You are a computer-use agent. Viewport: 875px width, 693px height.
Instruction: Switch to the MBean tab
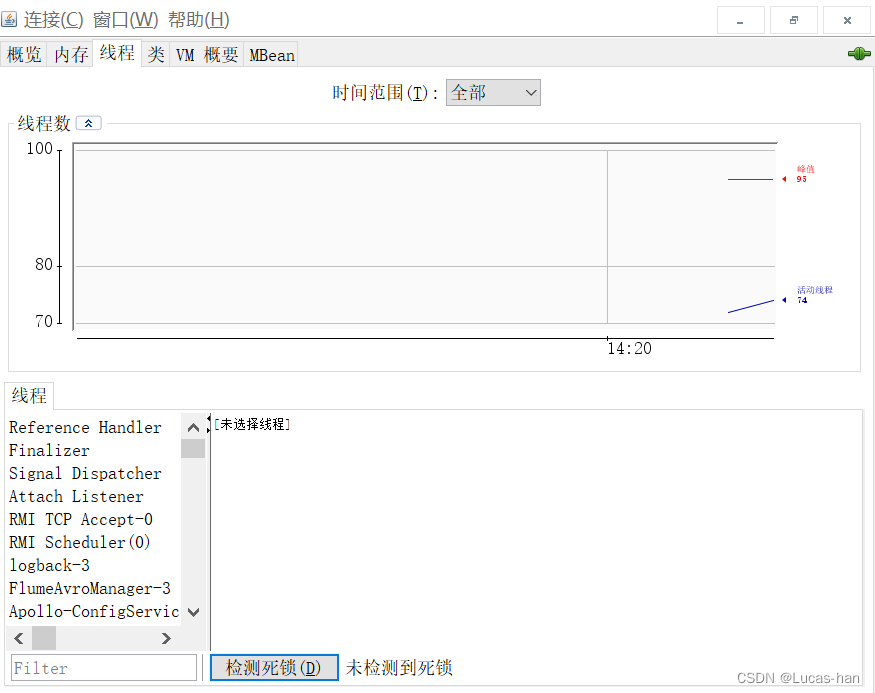[x=272, y=54]
